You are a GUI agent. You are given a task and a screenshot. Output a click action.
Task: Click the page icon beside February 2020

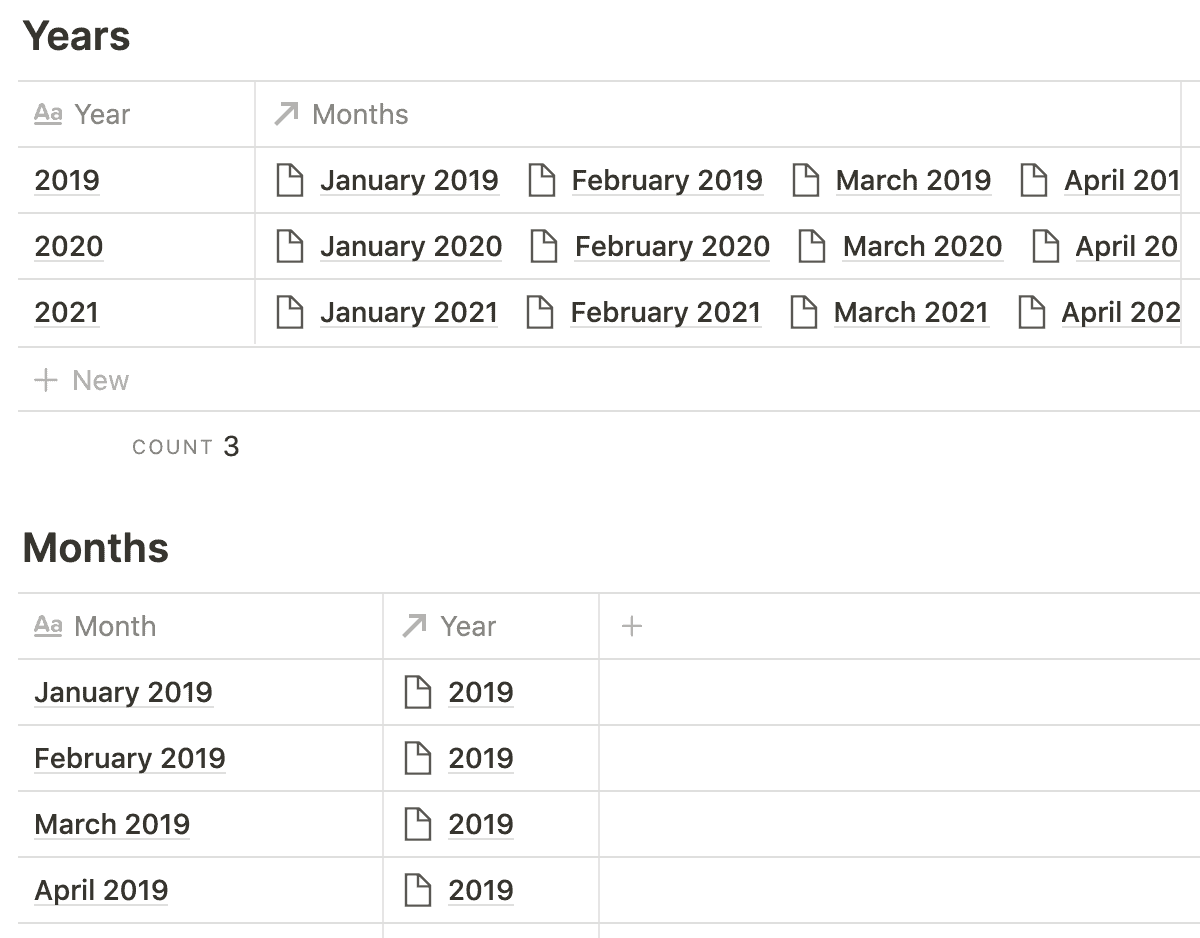[x=545, y=246]
